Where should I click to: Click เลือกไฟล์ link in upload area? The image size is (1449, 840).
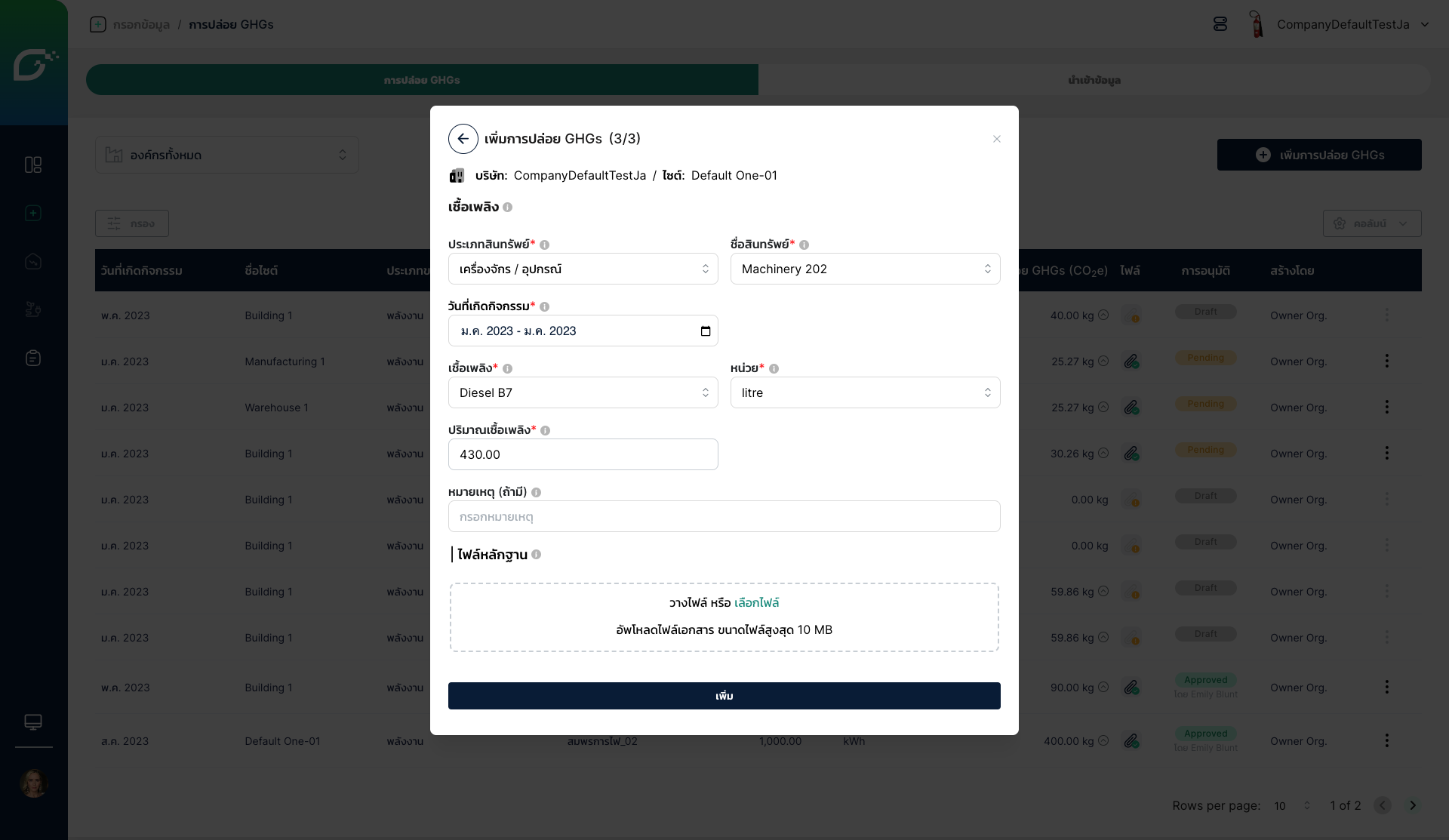tap(756, 603)
